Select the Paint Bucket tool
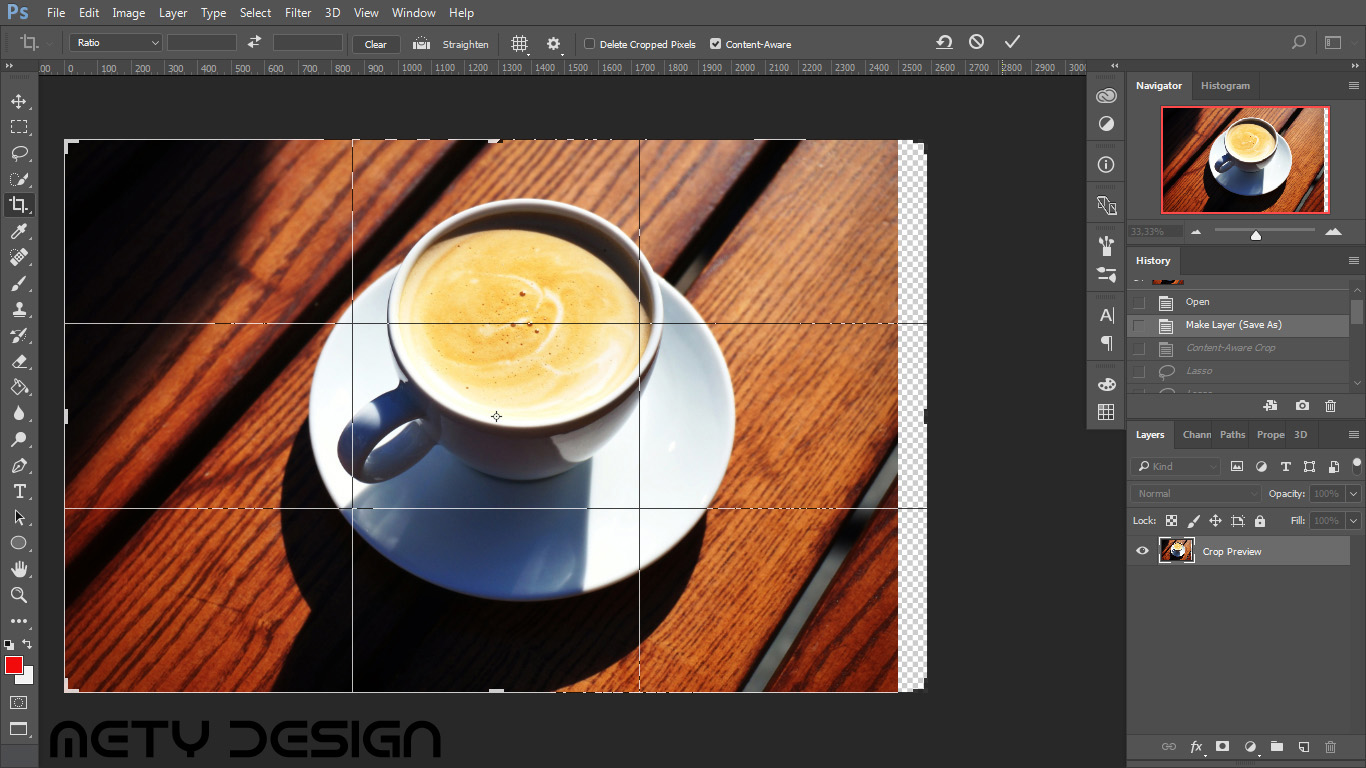 coord(19,387)
